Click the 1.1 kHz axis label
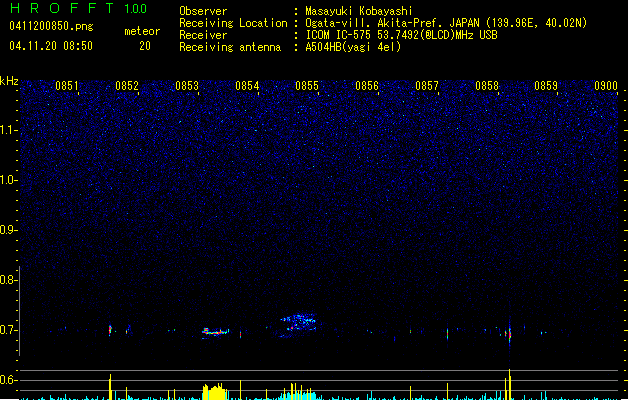 [x=8, y=130]
